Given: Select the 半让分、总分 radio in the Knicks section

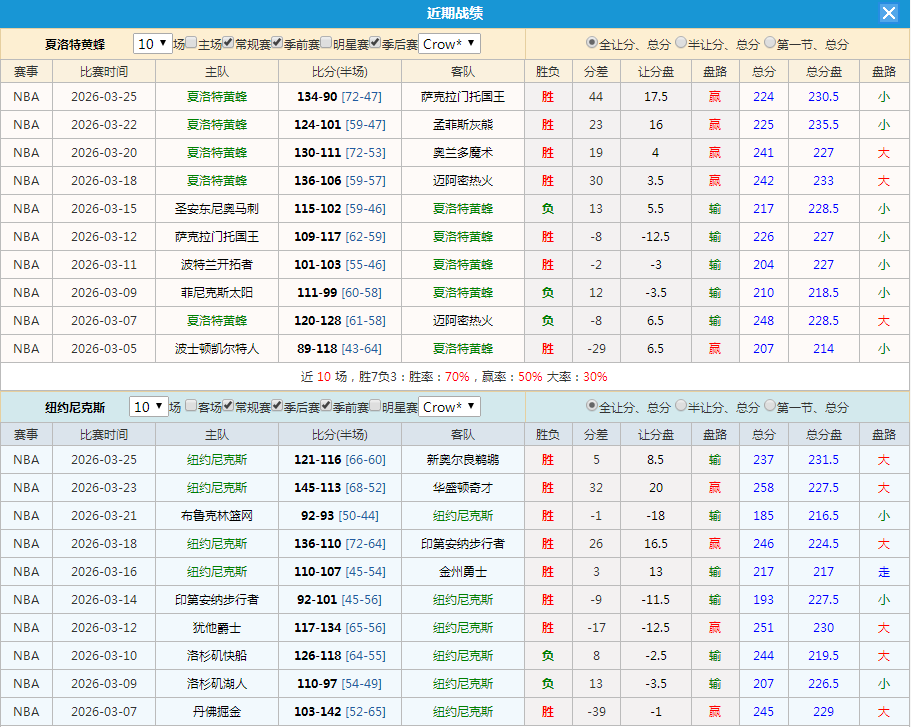Looking at the screenshot, I should (680, 407).
